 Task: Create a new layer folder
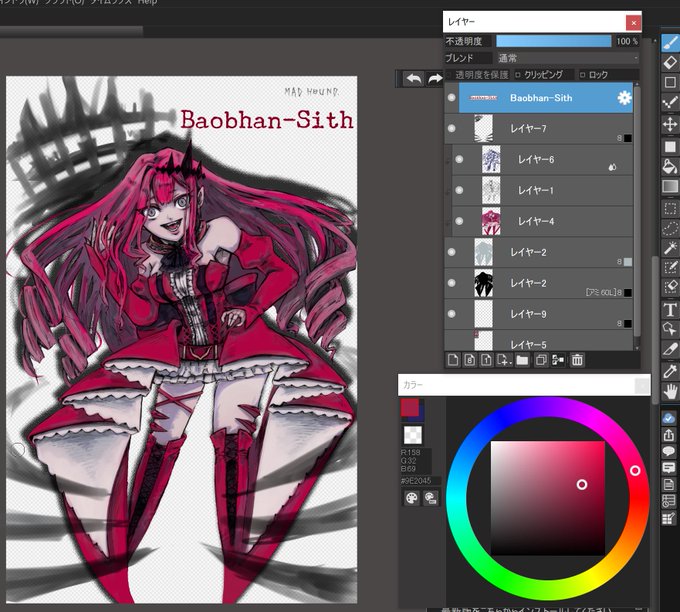(x=522, y=360)
